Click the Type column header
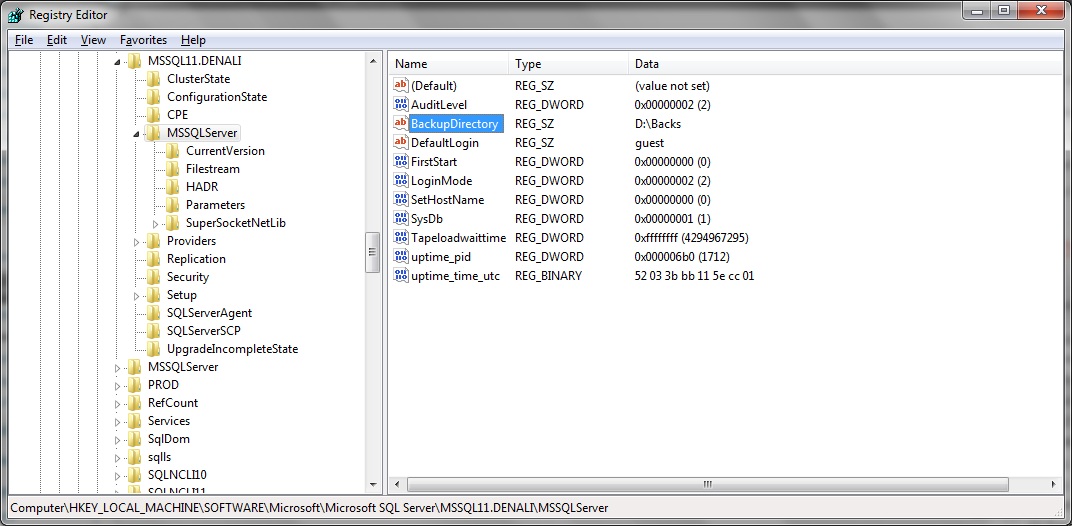The height and width of the screenshot is (526, 1072). (x=568, y=64)
